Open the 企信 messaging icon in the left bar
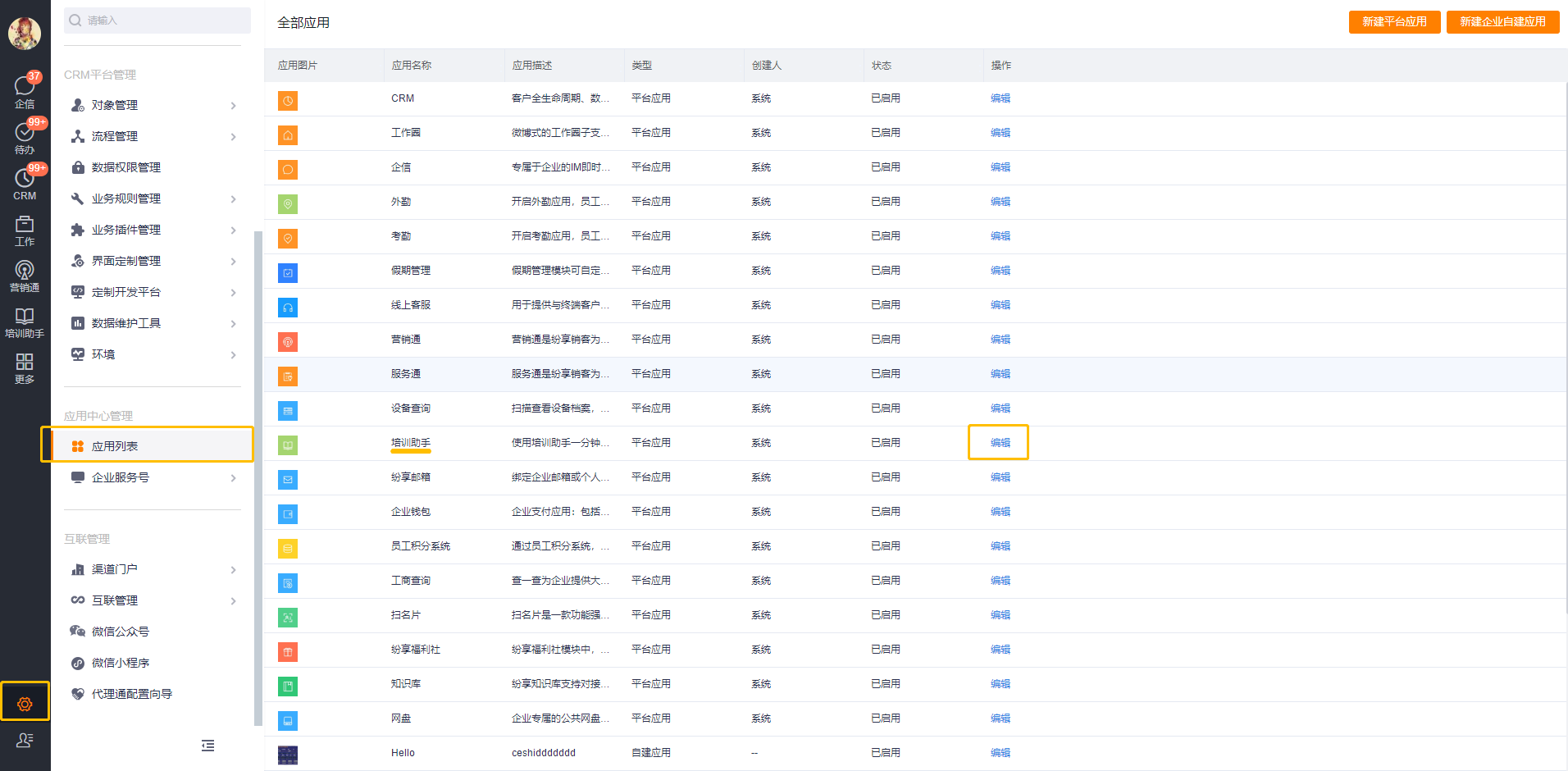 coord(25,92)
